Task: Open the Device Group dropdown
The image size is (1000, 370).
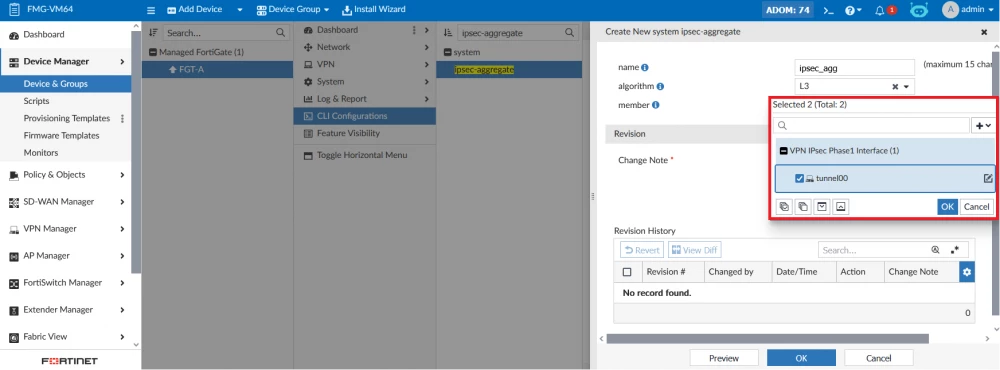Action: pos(293,10)
